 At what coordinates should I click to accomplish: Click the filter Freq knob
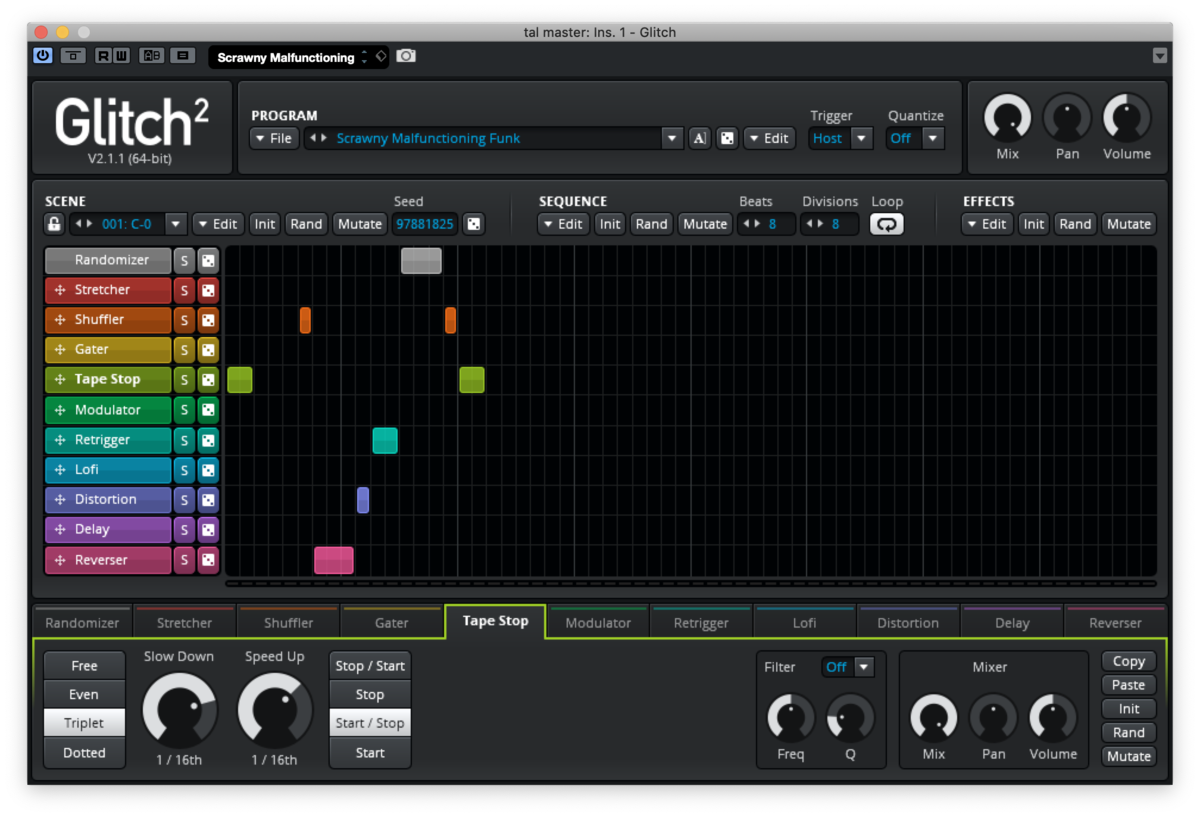(791, 718)
